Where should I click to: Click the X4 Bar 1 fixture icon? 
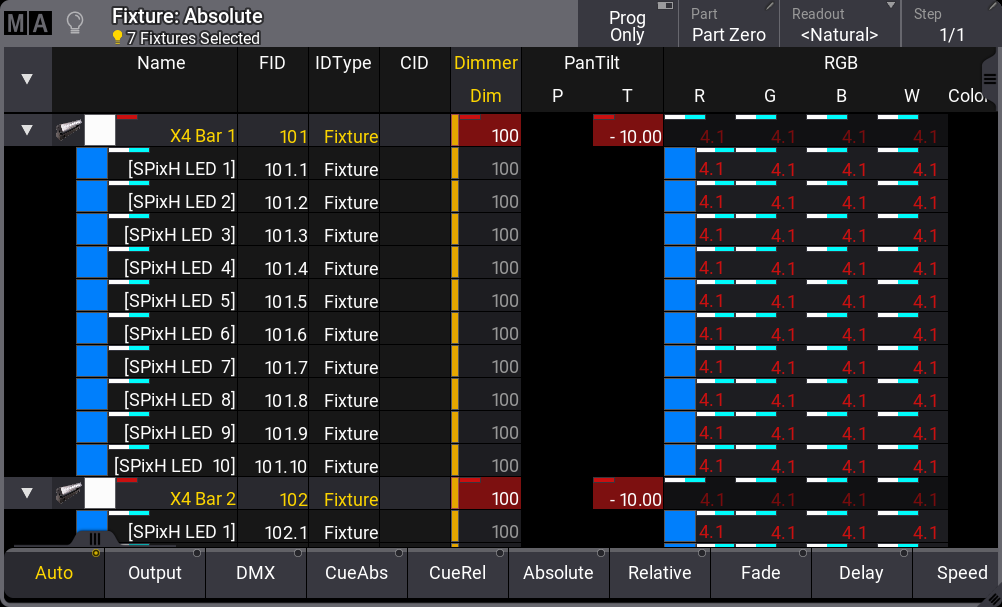[69, 130]
